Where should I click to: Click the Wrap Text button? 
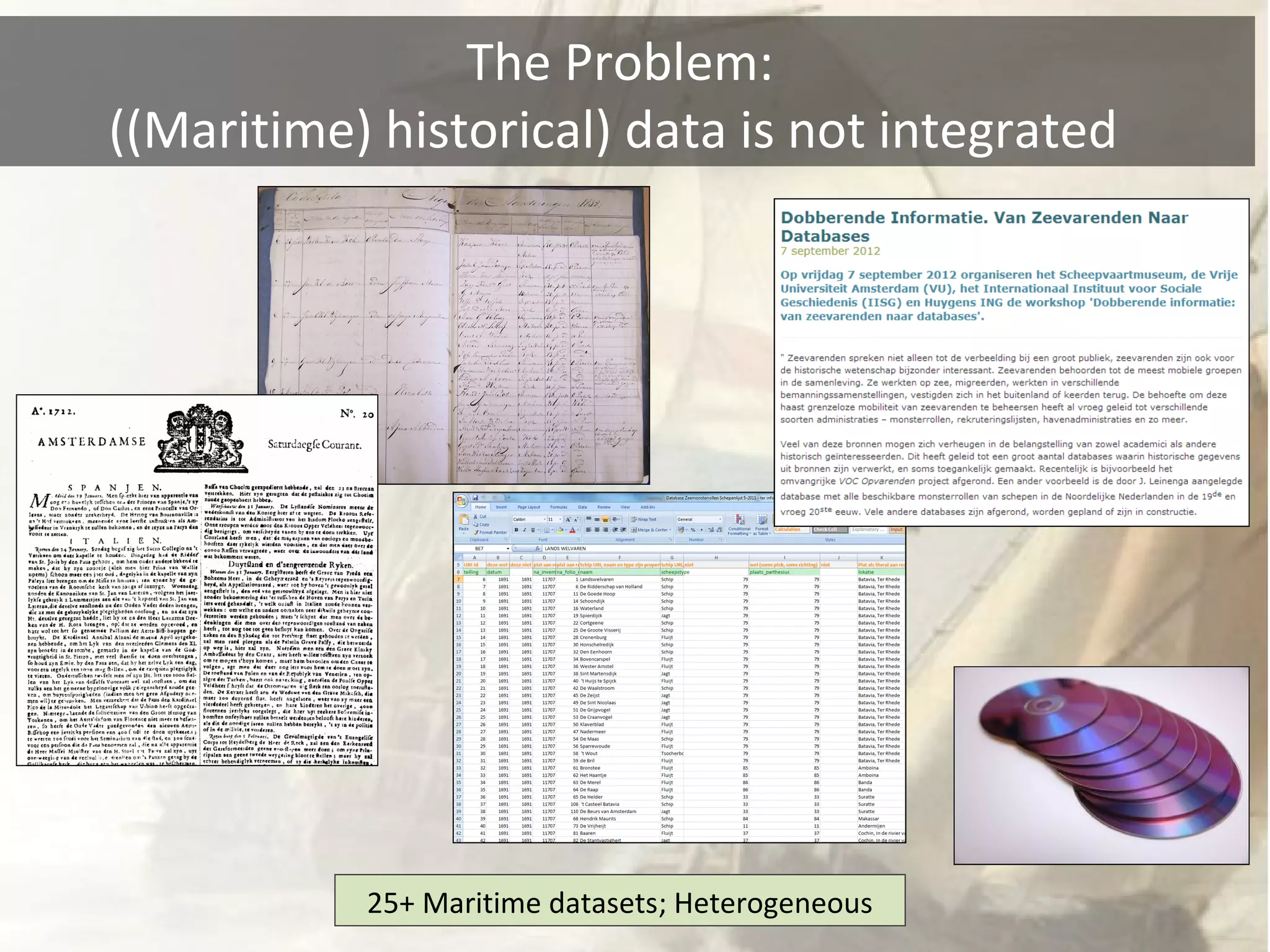644,519
